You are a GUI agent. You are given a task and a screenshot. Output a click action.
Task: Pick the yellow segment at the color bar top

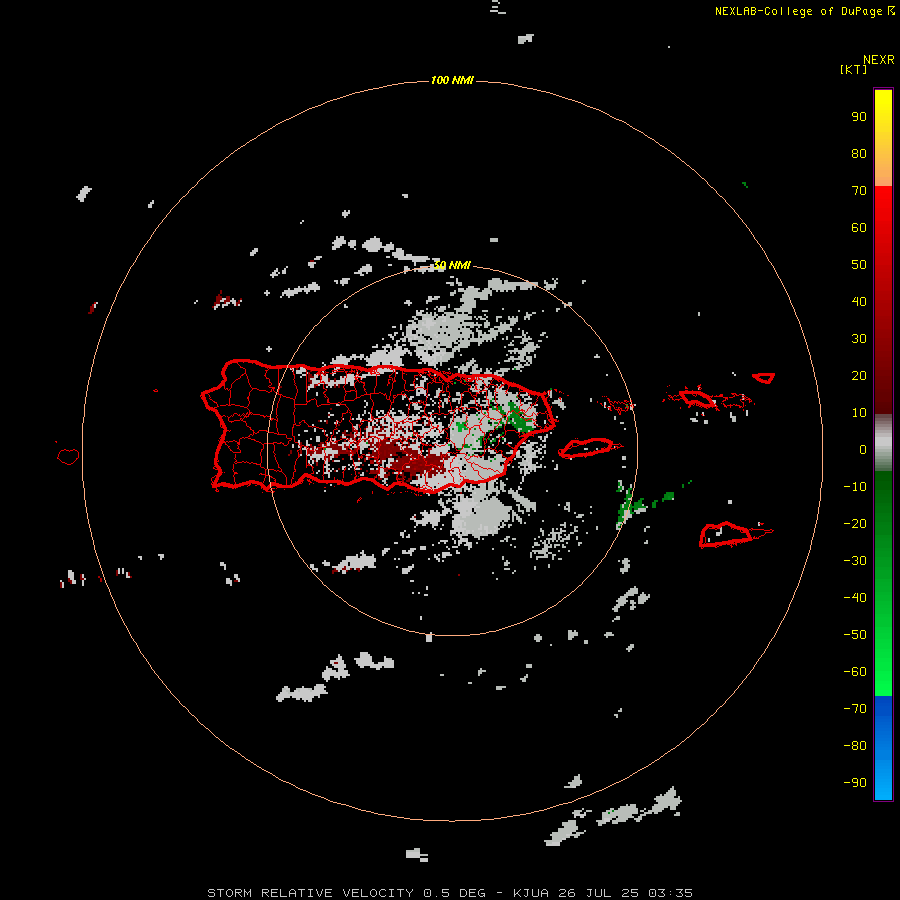tap(883, 138)
